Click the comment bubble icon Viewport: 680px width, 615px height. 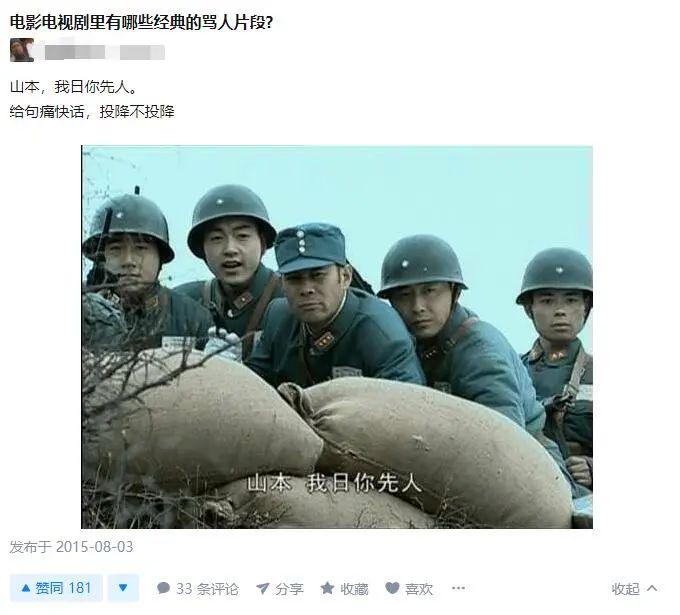point(163,588)
